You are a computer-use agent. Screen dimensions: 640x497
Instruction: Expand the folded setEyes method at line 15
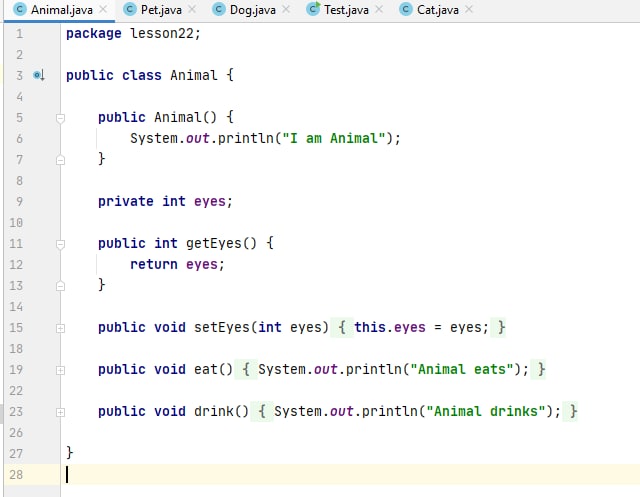(60, 328)
